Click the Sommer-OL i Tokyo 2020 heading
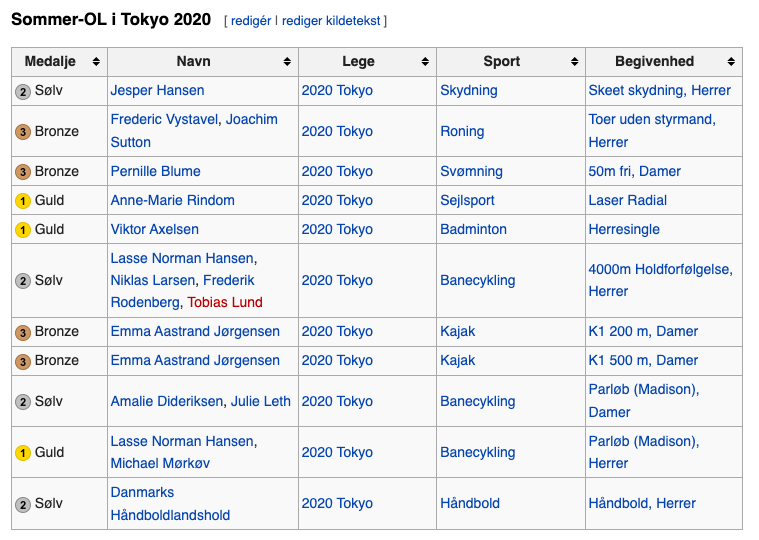This screenshot has height=540, width=759. (x=111, y=19)
